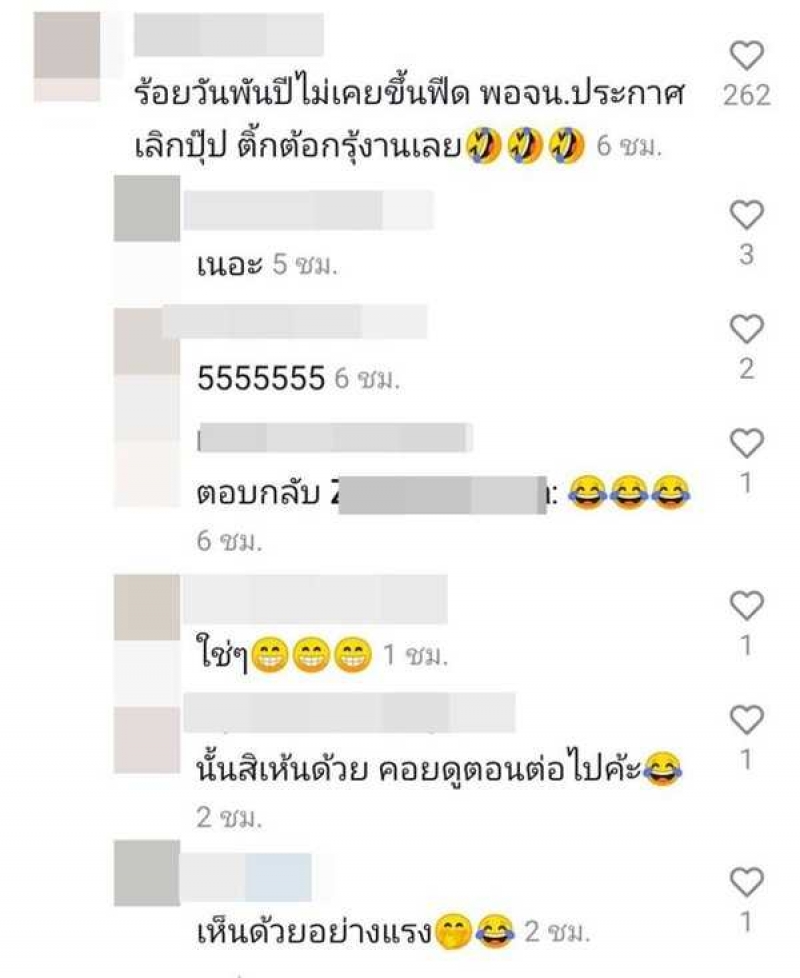The image size is (800, 978).
Task: Open the avatar next to "5555555" reply
Action: (x=147, y=342)
